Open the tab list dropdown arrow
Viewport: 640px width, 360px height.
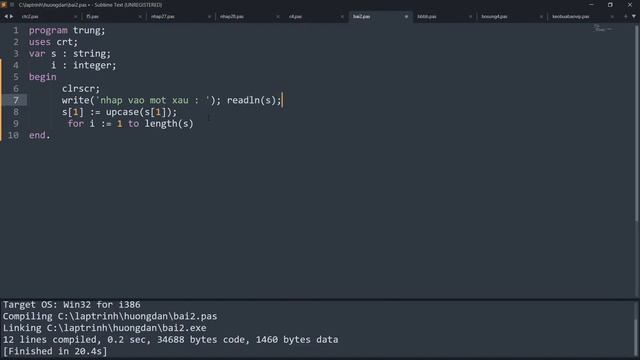pos(634,16)
